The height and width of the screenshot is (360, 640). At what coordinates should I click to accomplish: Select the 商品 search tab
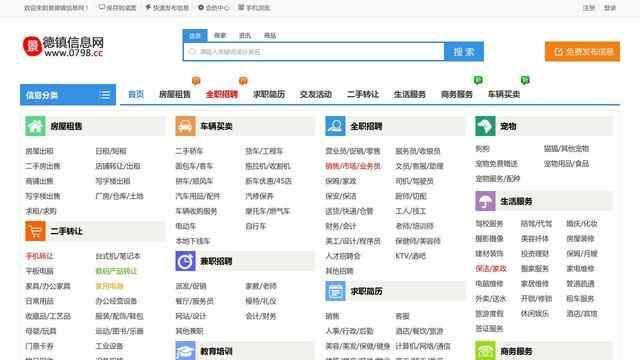270,36
